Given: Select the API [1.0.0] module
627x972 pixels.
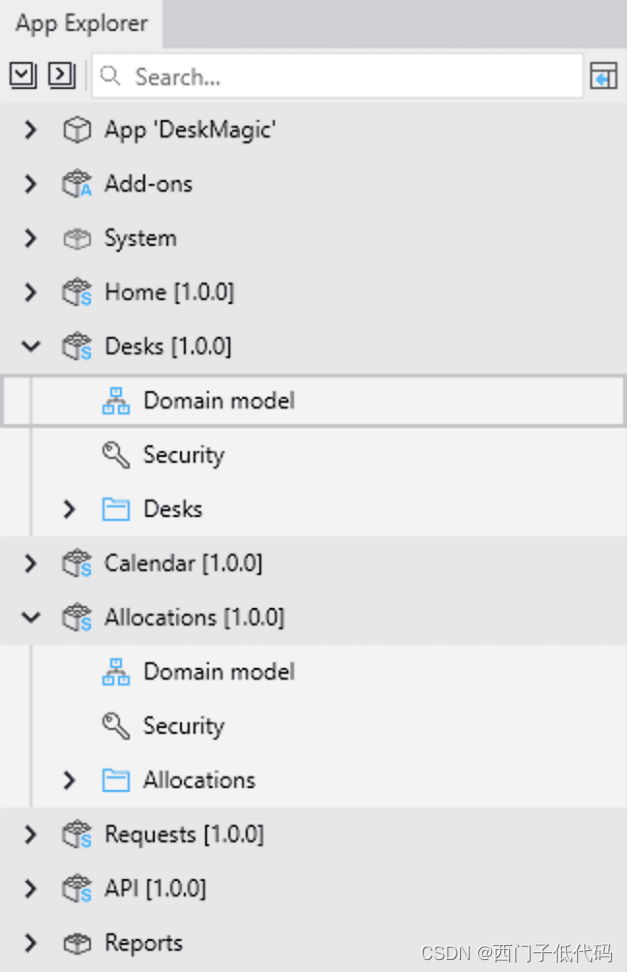Looking at the screenshot, I should click(155, 889).
